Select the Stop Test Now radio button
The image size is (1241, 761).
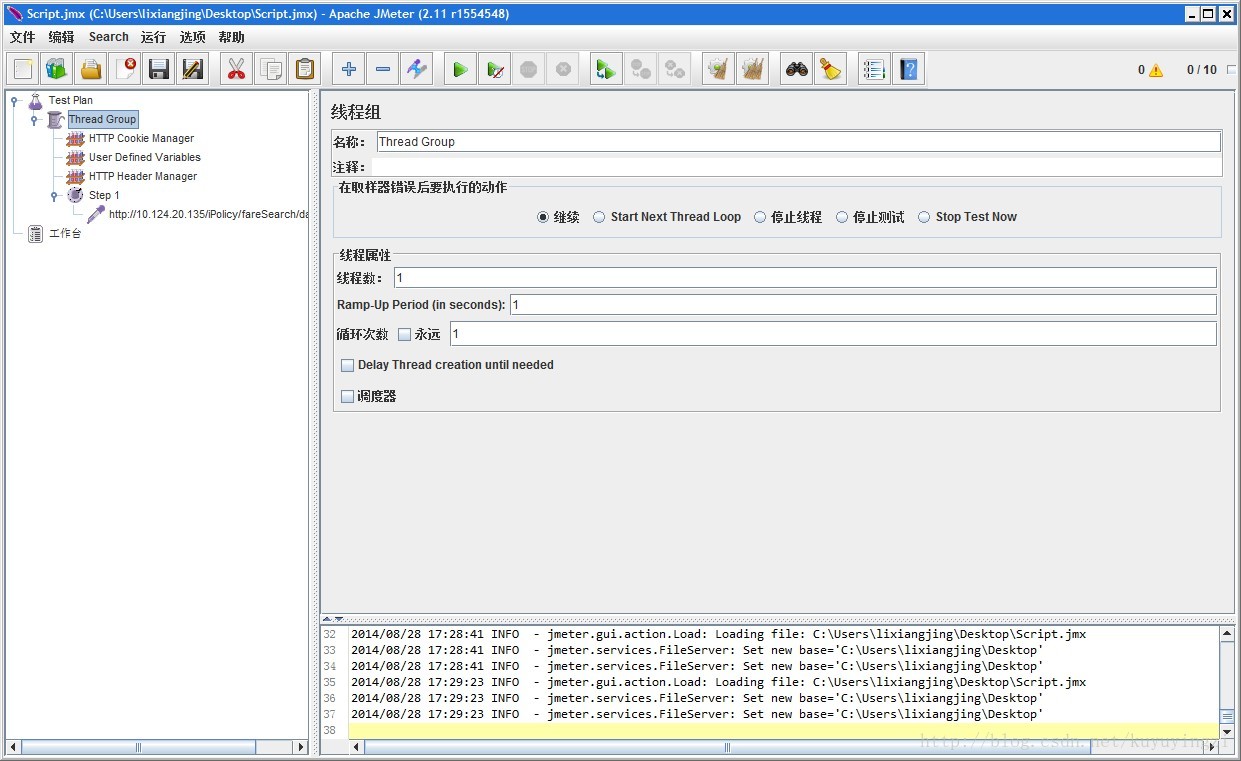924,217
